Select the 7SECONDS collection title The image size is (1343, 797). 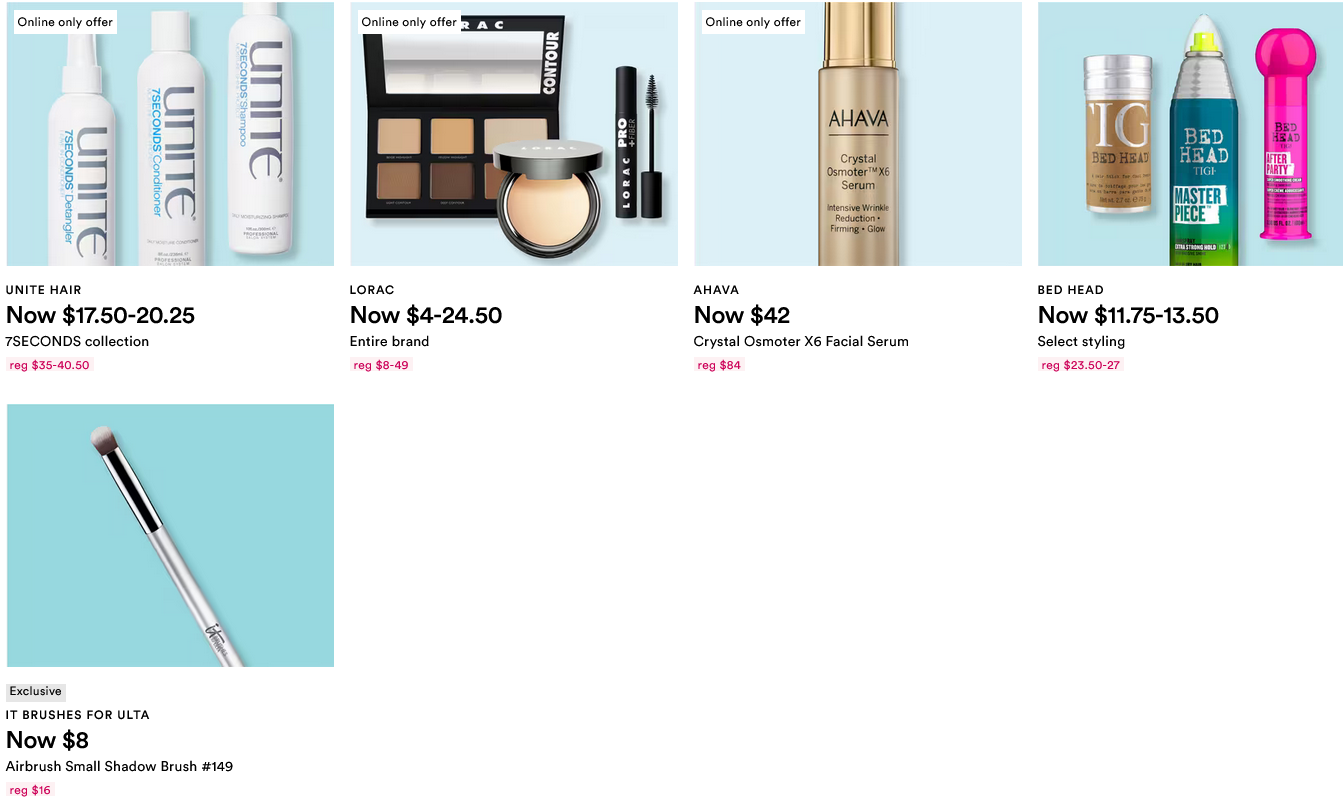click(x=78, y=341)
